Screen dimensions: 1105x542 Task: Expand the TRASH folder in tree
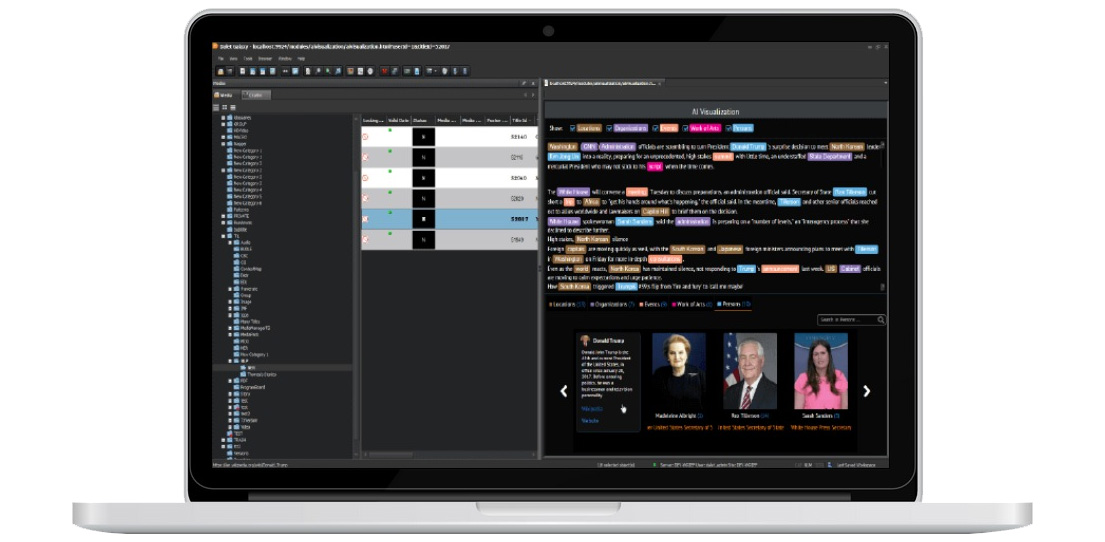coord(223,440)
